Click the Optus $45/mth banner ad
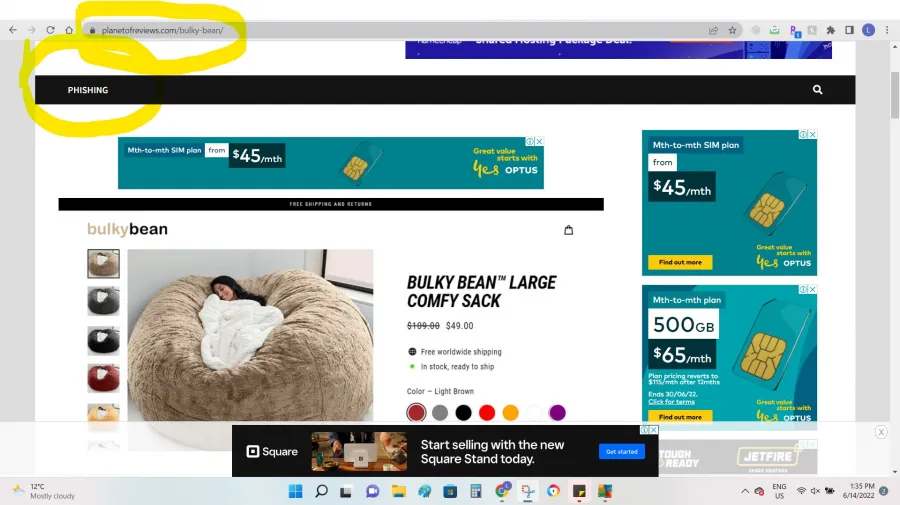 coord(331,163)
